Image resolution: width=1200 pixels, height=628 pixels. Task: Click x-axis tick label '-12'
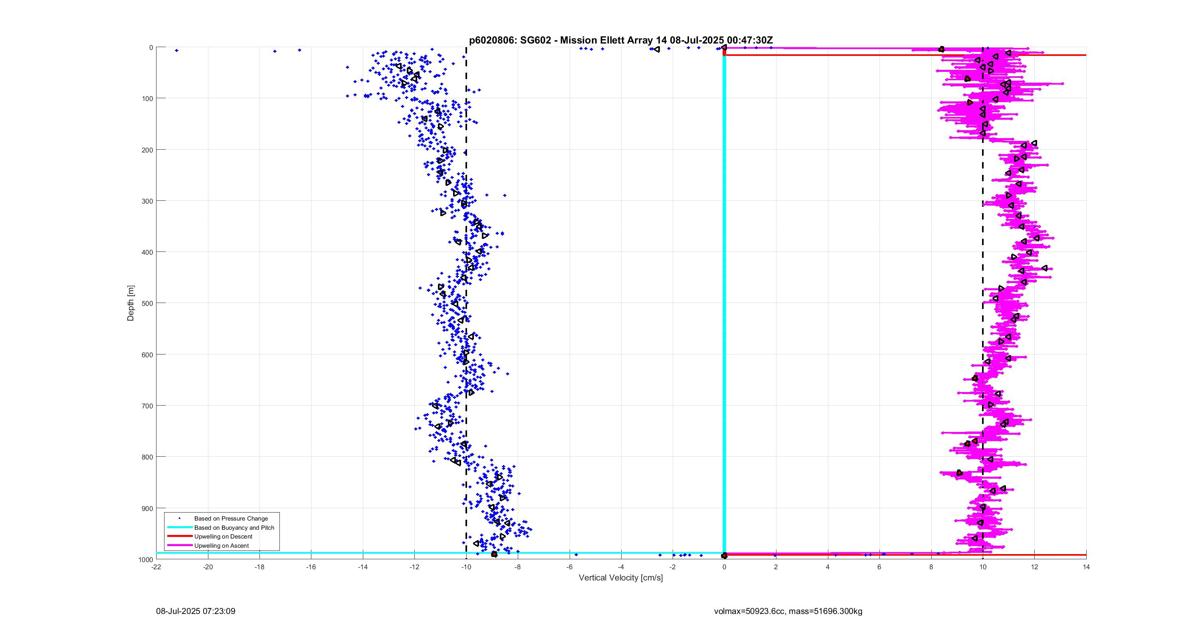(415, 566)
